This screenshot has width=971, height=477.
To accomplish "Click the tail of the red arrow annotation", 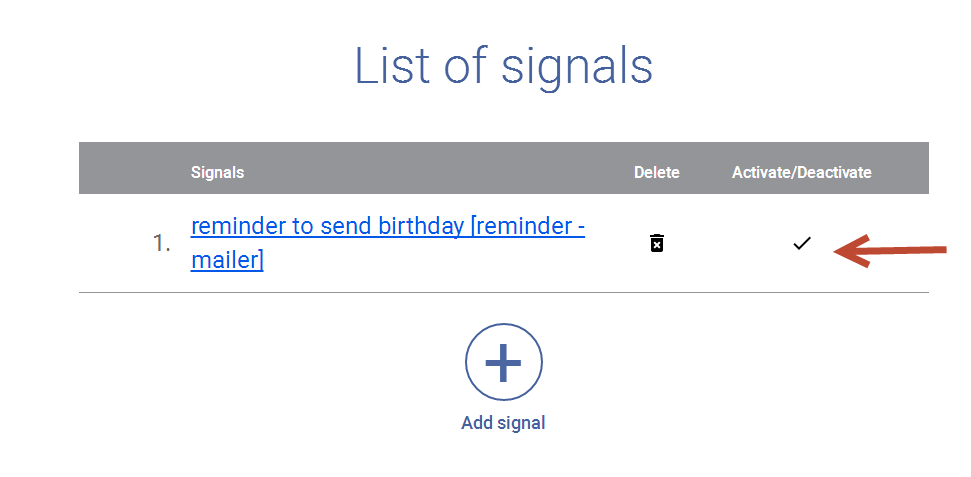I will pyautogui.click(x=929, y=250).
